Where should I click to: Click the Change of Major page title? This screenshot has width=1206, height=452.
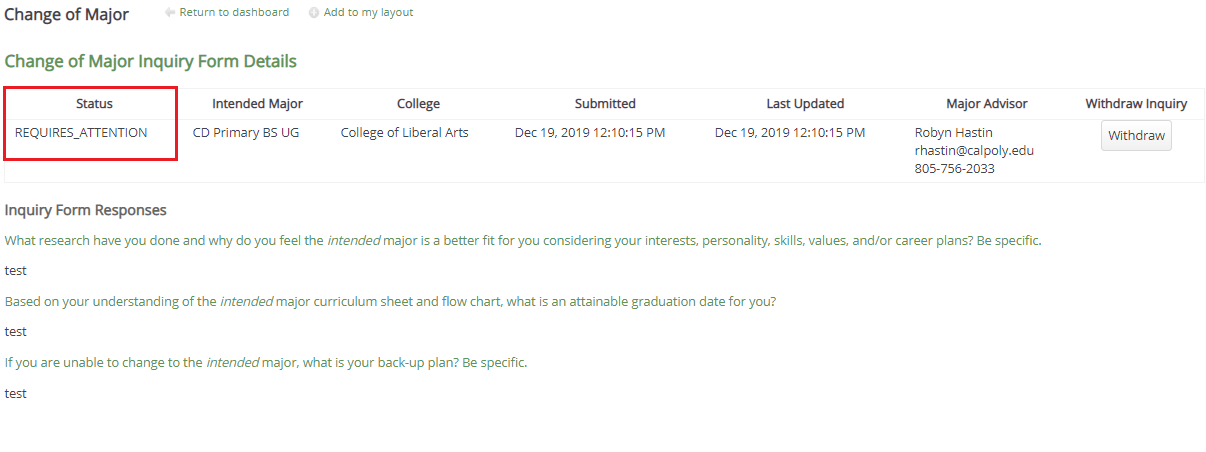(x=66, y=15)
